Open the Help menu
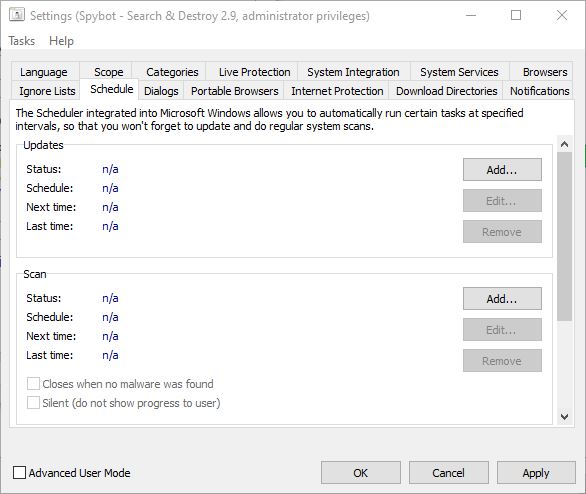Image resolution: width=586 pixels, height=494 pixels. [61, 41]
